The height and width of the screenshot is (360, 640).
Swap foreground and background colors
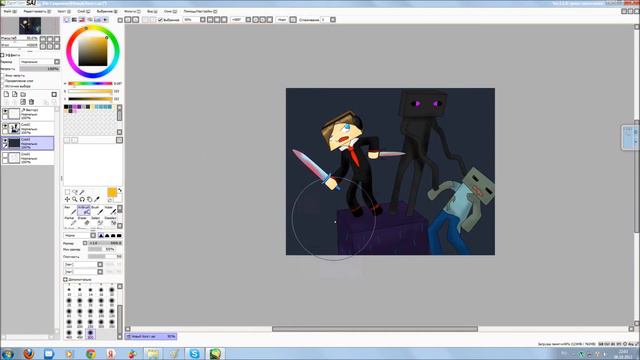(120, 191)
